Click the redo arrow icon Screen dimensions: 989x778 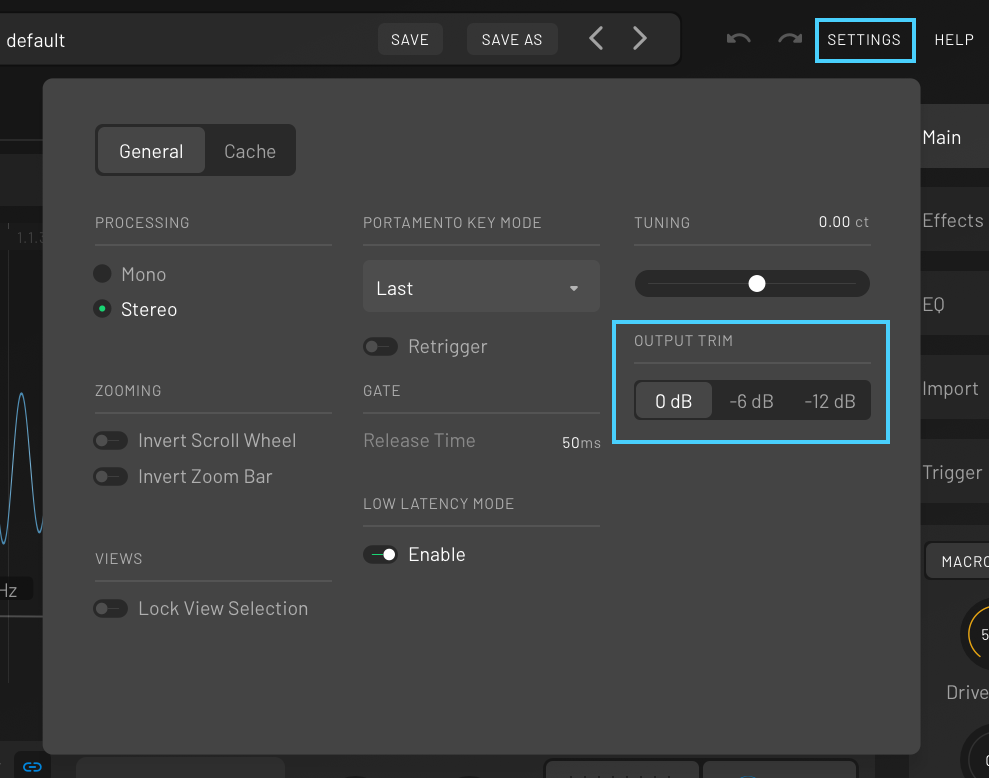coord(790,39)
